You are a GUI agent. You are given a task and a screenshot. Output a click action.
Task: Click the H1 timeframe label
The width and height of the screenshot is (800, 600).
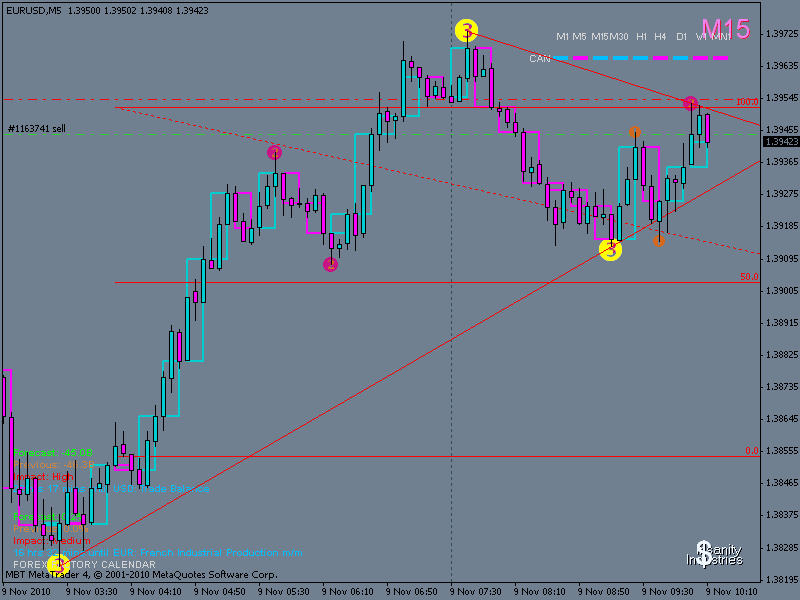click(x=642, y=37)
